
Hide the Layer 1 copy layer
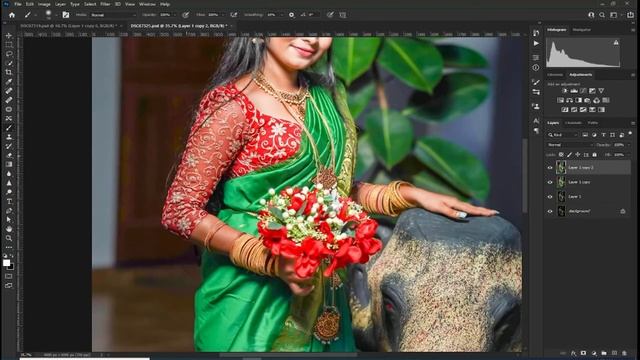550,182
